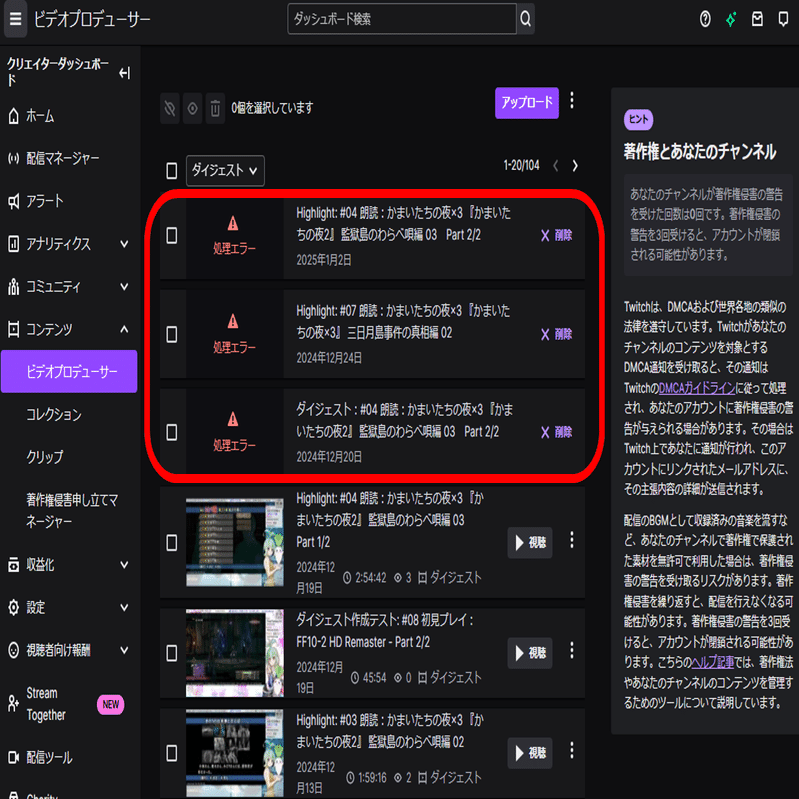Delete the errored ダイジェスト #04 from 2024年12月20日
Screen dimensions: 799x799
[x=556, y=432]
